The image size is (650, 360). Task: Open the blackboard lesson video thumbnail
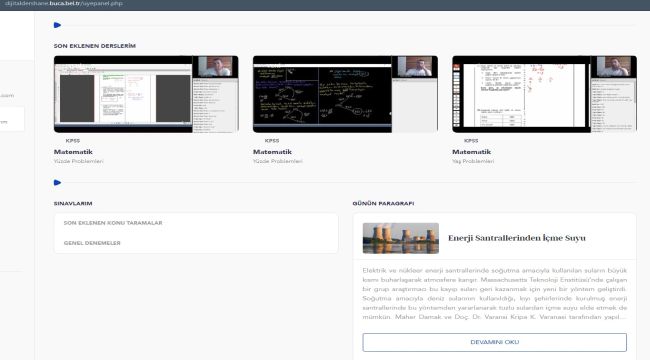[345, 94]
